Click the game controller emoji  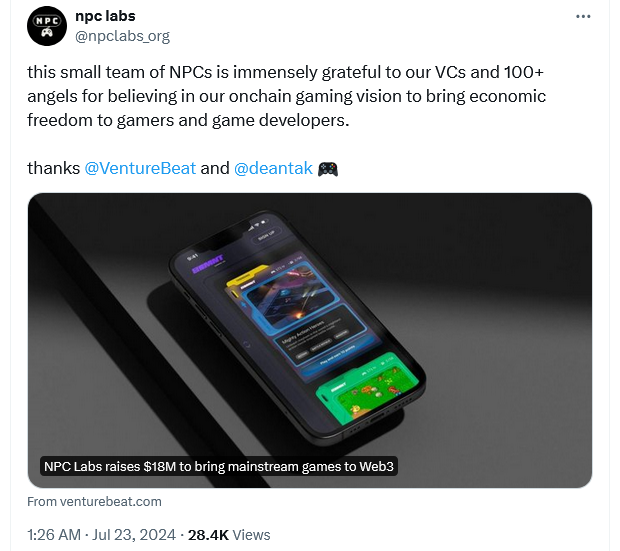click(x=327, y=168)
